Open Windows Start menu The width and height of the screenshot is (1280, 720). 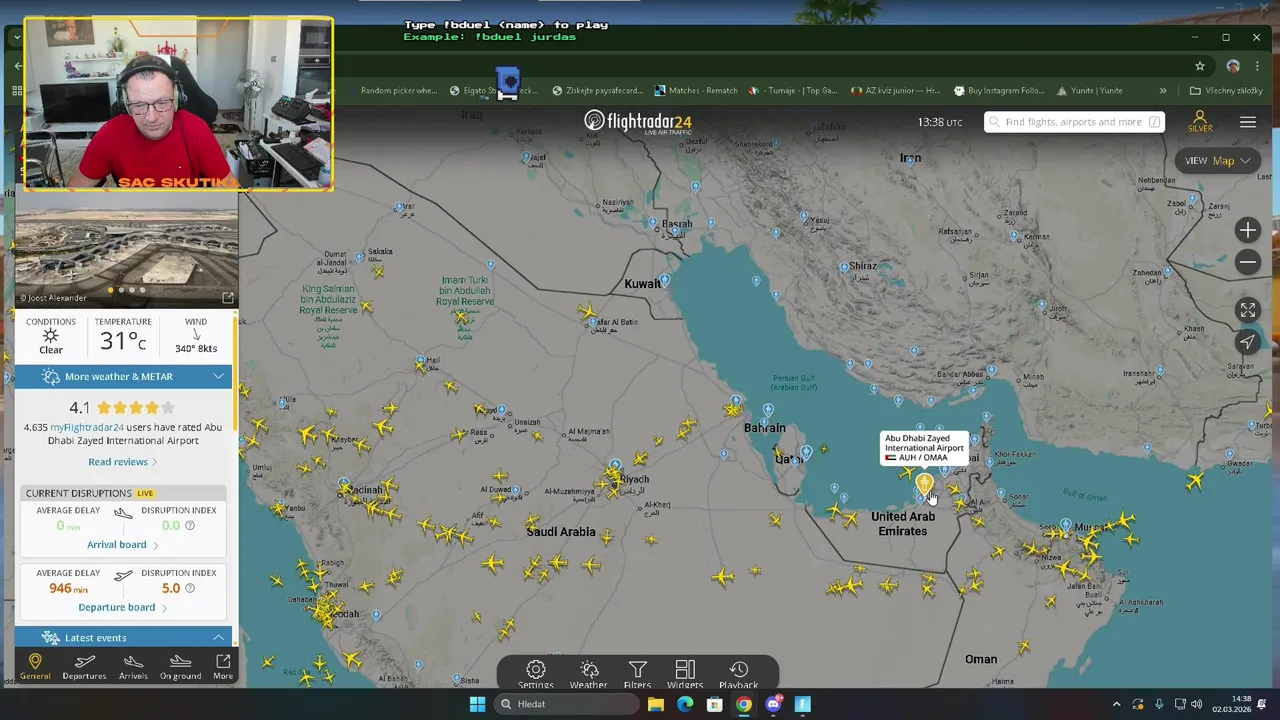click(477, 704)
